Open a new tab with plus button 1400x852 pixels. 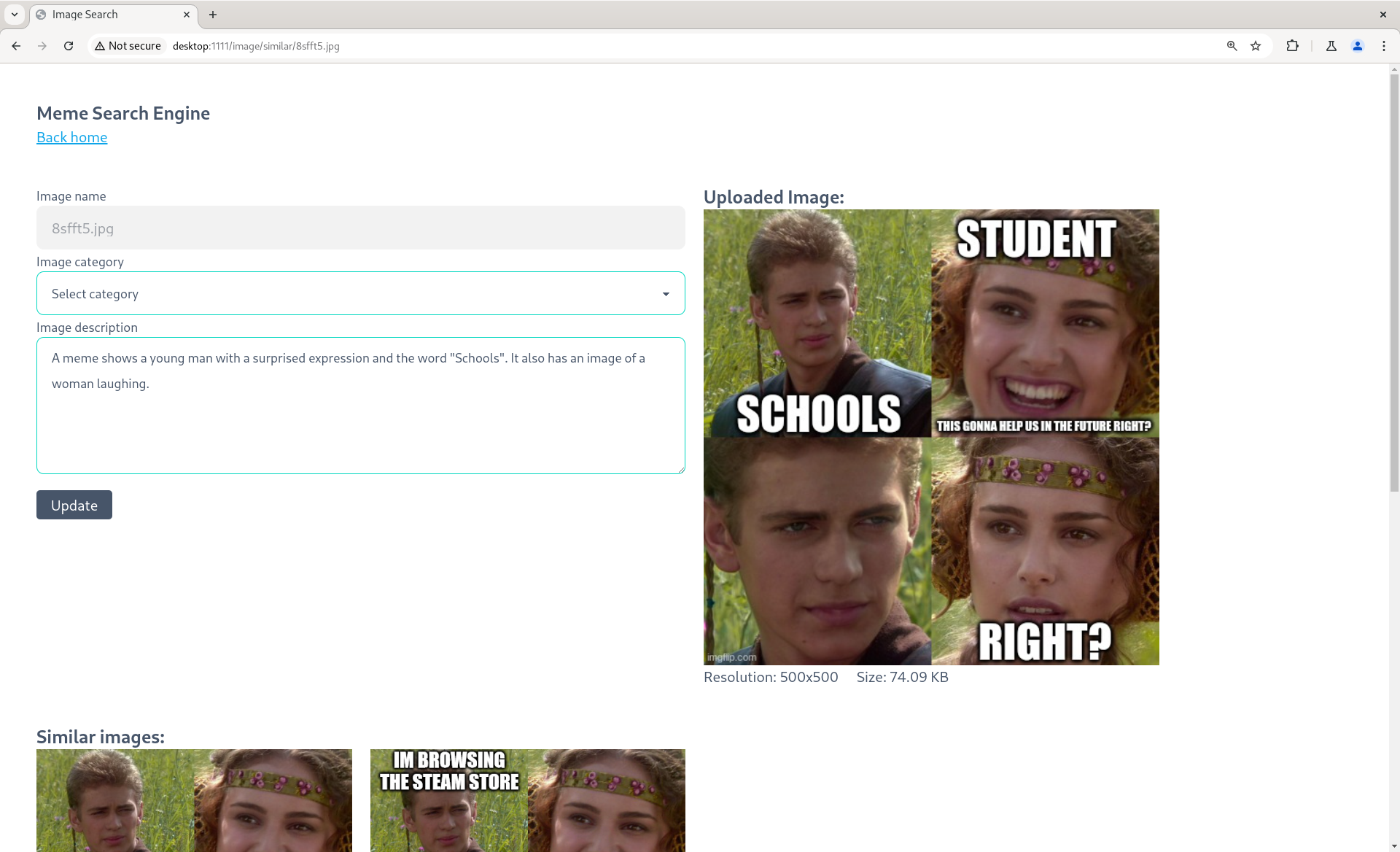pos(213,15)
